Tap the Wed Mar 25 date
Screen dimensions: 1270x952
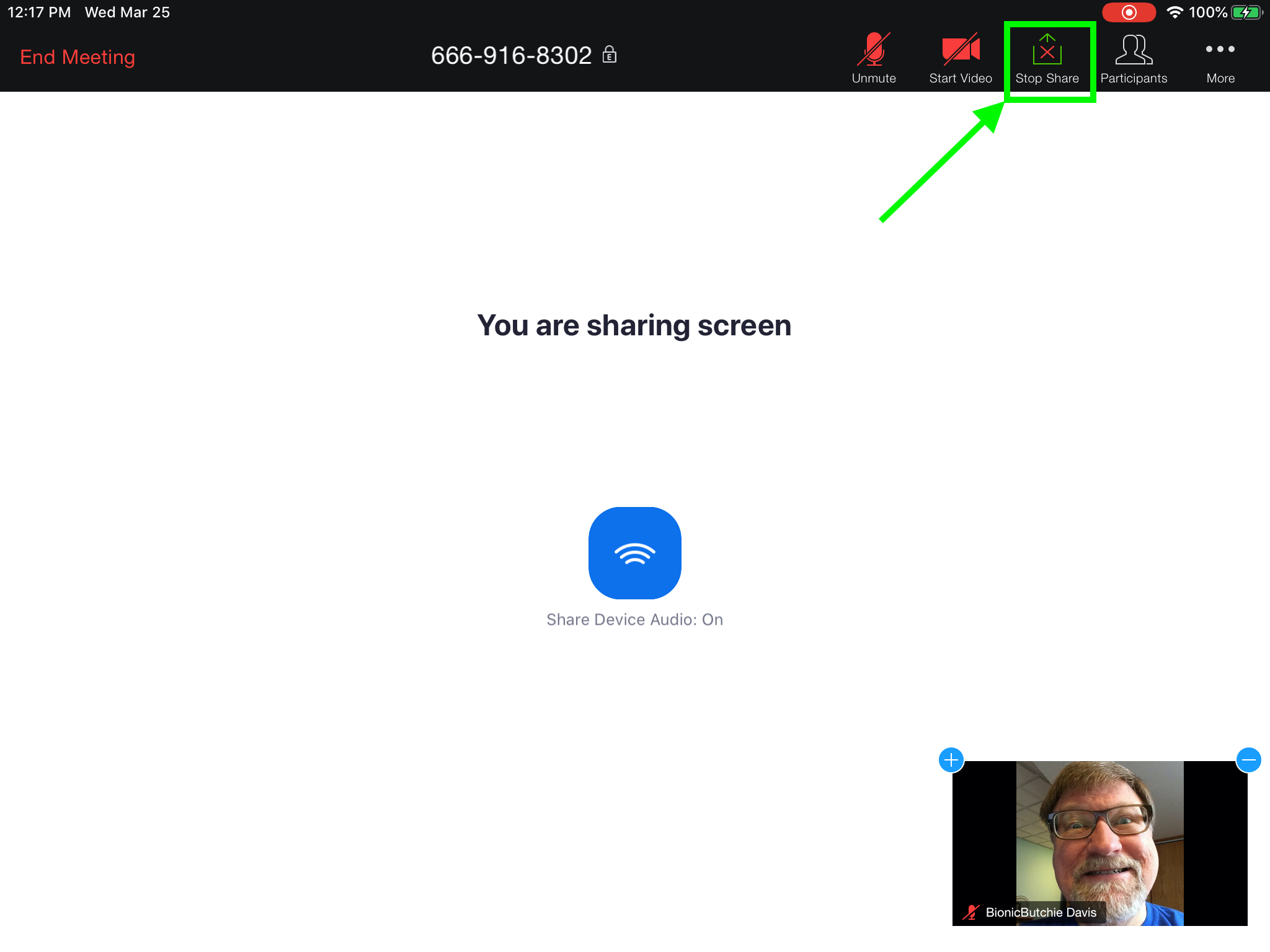click(x=127, y=12)
